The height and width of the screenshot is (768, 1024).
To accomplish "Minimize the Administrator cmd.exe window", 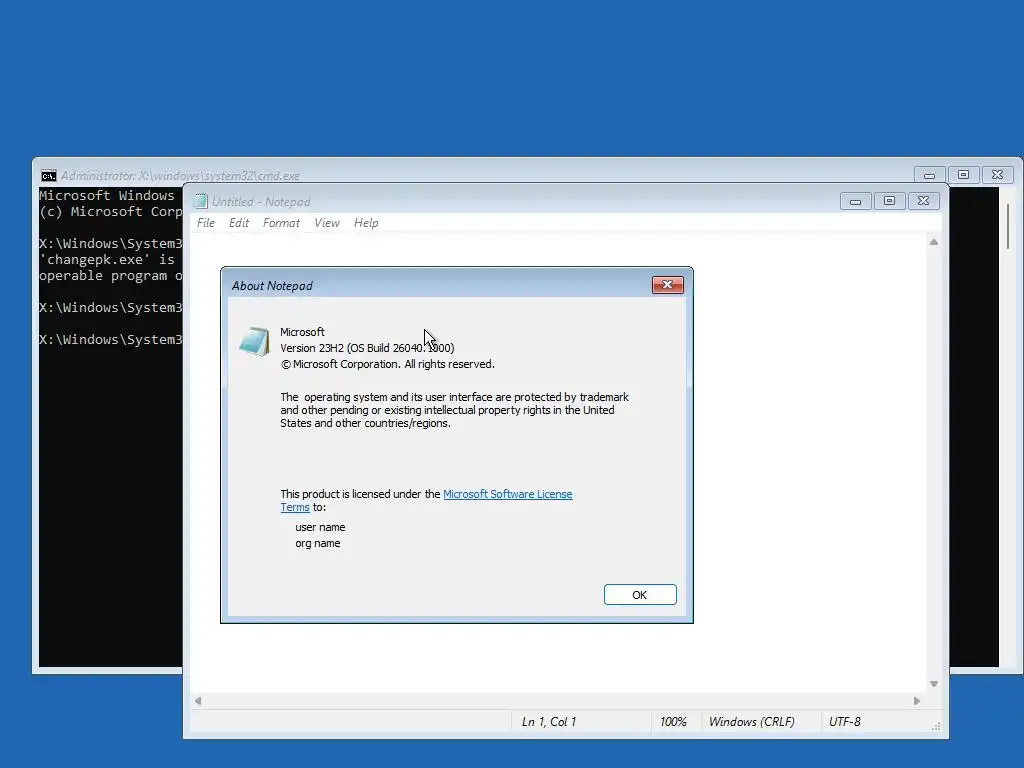I will tap(929, 175).
